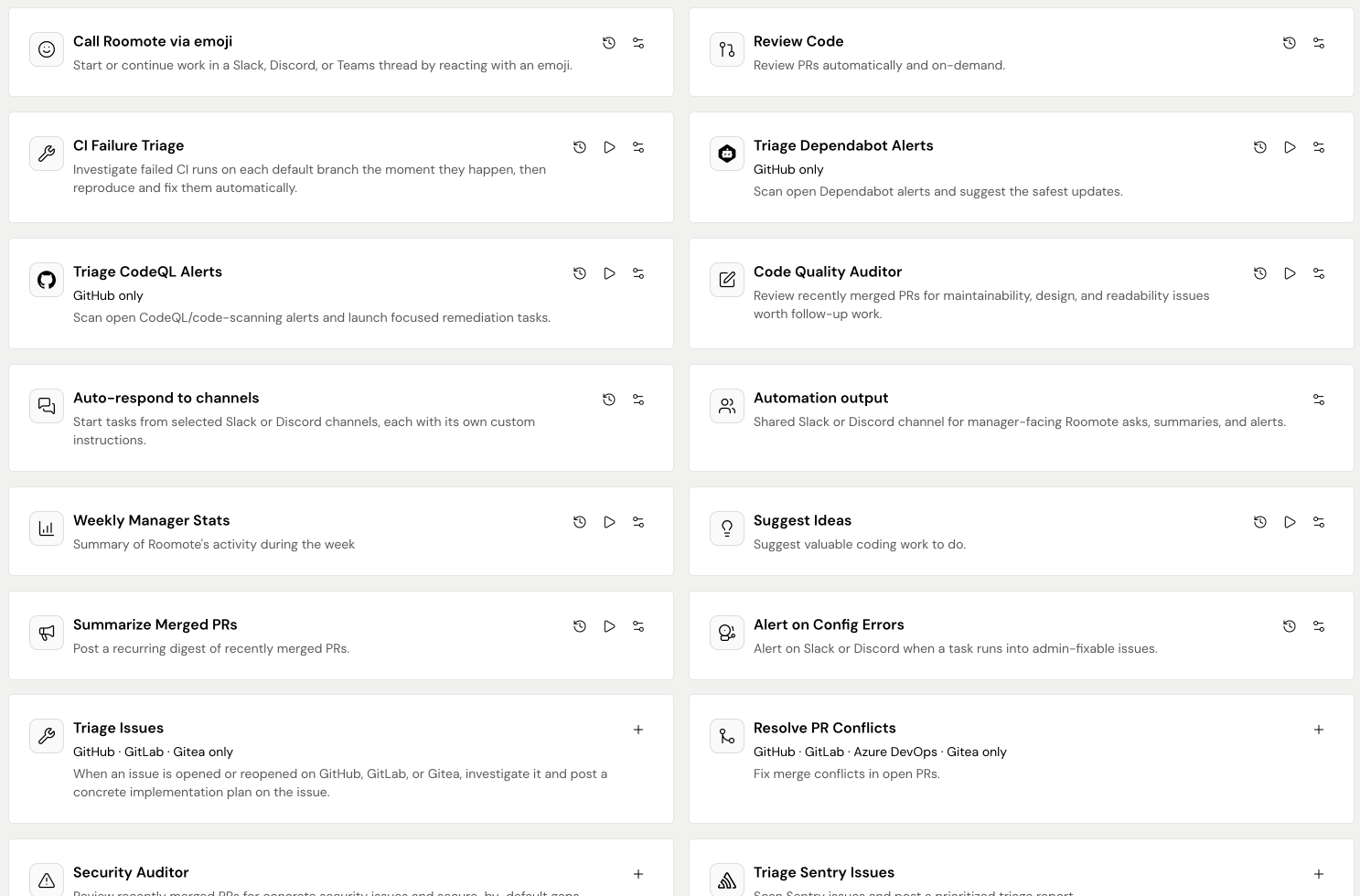
Task: Select the "Review Code" heading
Action: (798, 41)
